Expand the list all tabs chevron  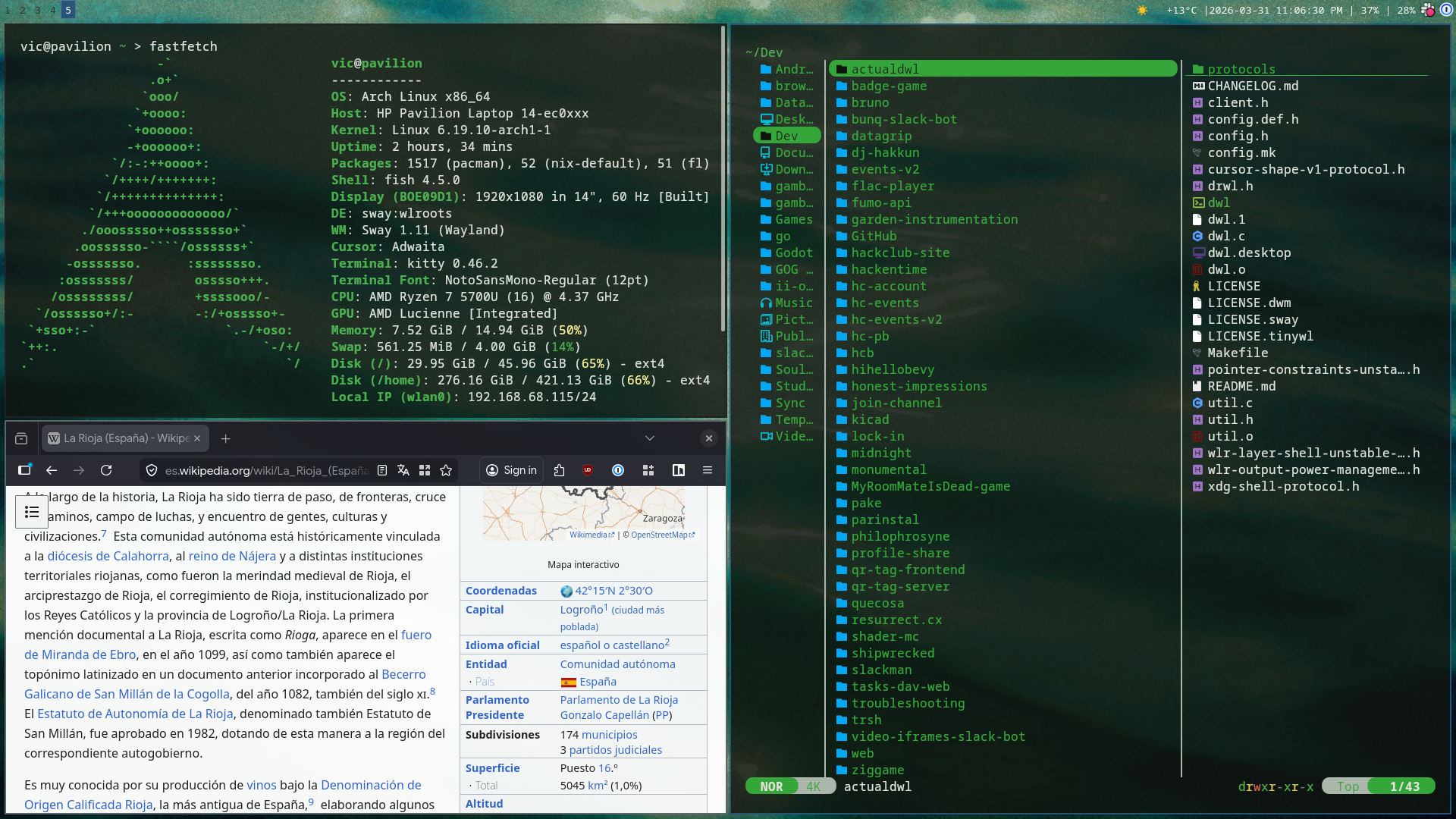click(x=650, y=438)
